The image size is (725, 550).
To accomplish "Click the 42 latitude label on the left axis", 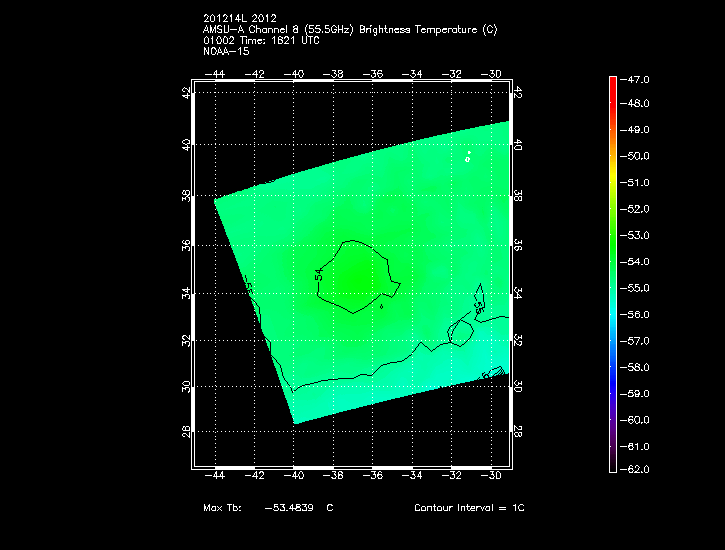I will click(x=186, y=93).
